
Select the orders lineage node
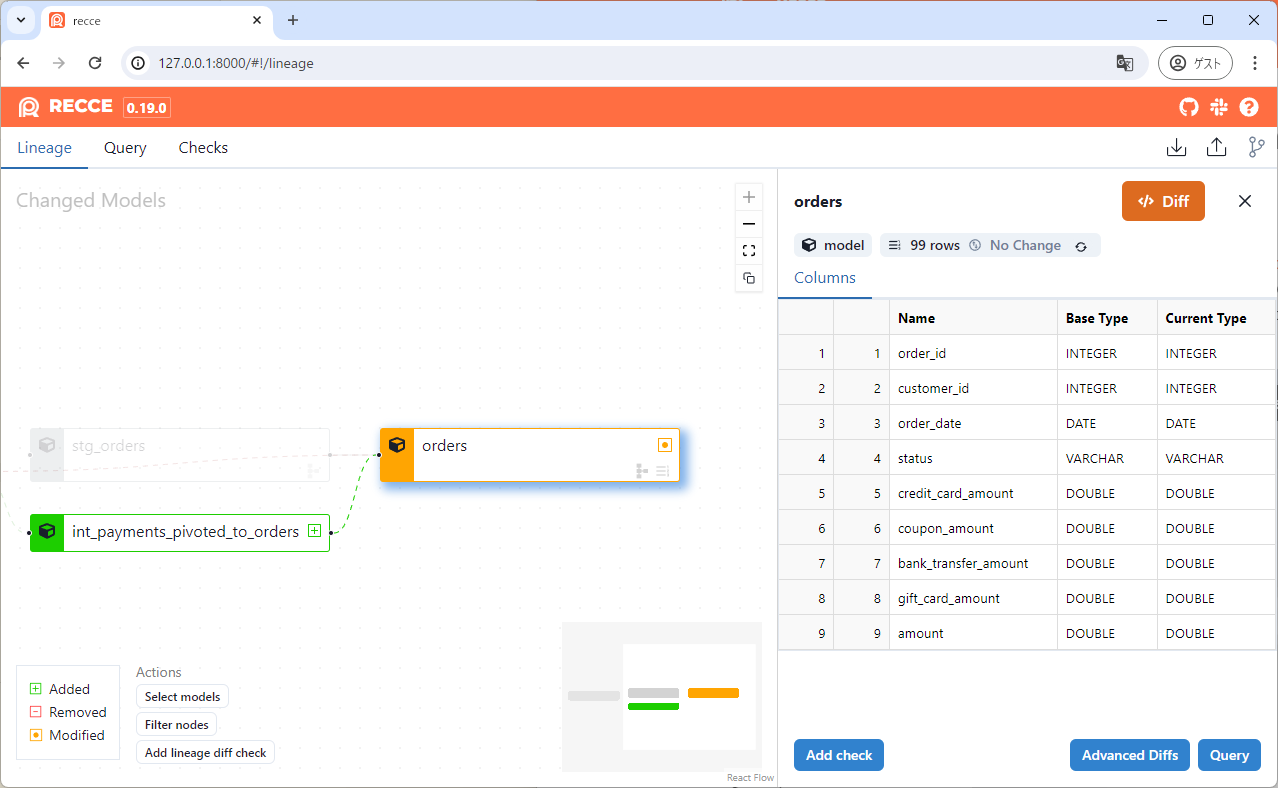click(x=530, y=455)
